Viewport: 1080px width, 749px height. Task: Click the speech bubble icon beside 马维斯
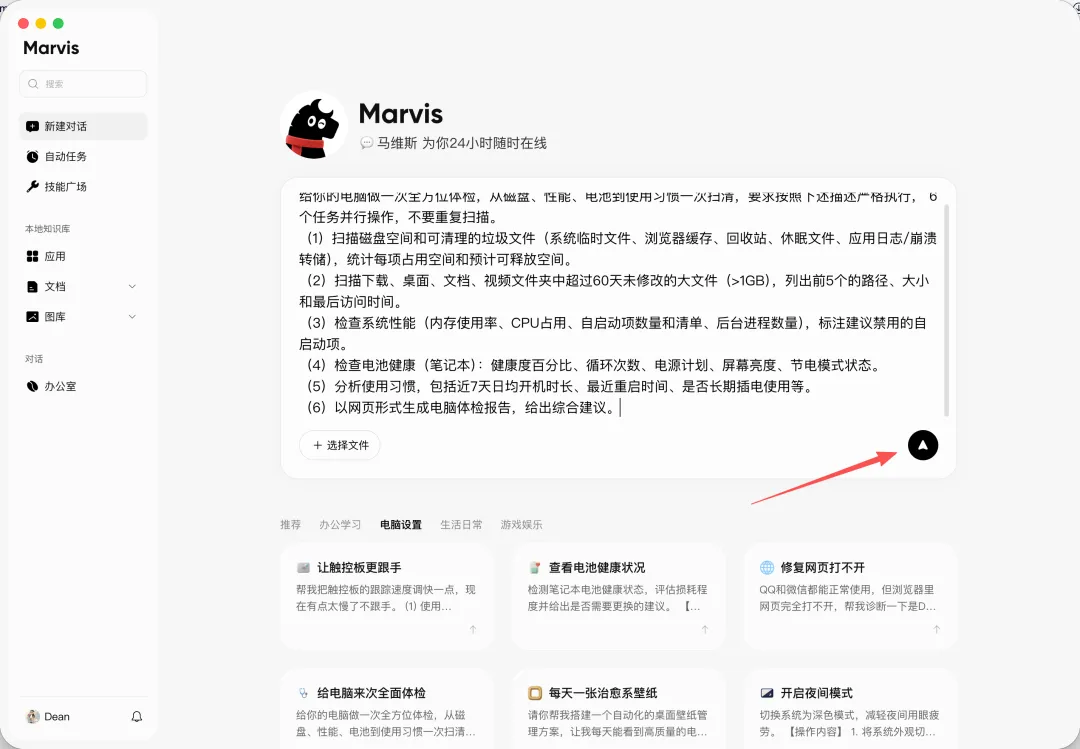pyautogui.click(x=366, y=143)
